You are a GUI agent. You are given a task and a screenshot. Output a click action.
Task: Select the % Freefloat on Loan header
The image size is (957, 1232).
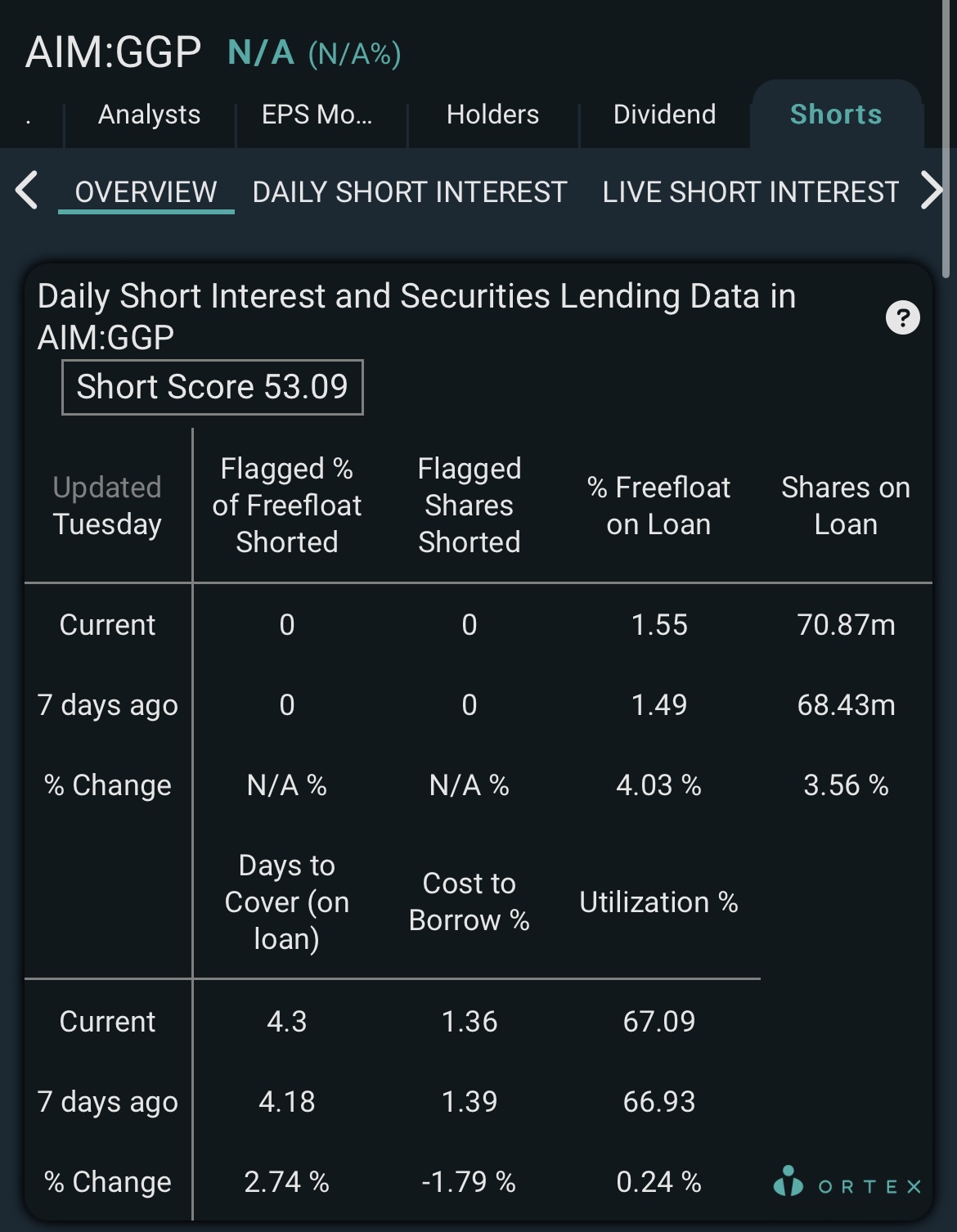pos(658,506)
